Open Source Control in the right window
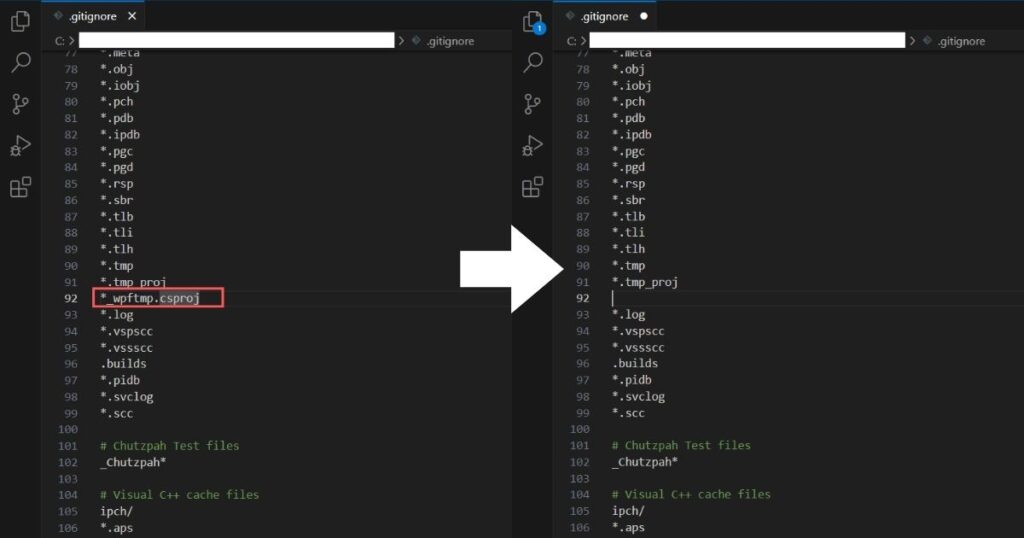This screenshot has width=1024, height=538. 533,104
